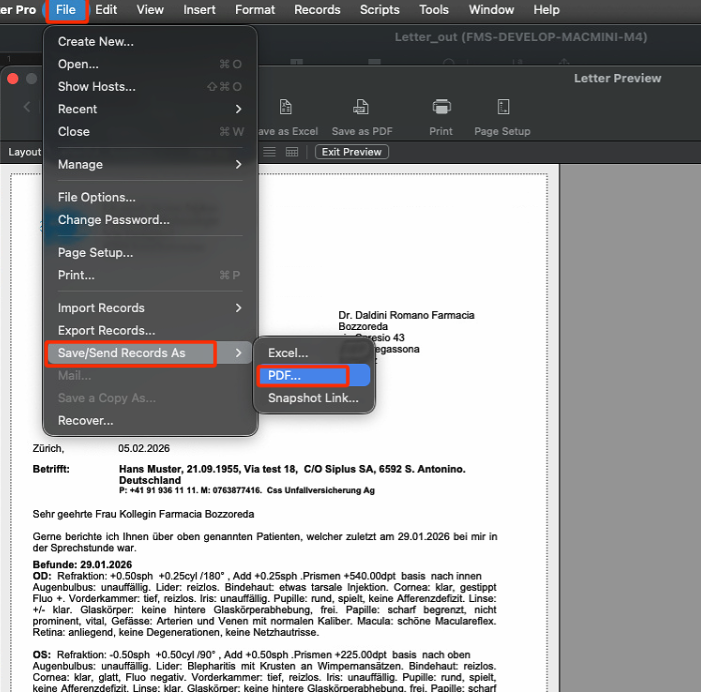Open the Insert menu

[x=199, y=9]
